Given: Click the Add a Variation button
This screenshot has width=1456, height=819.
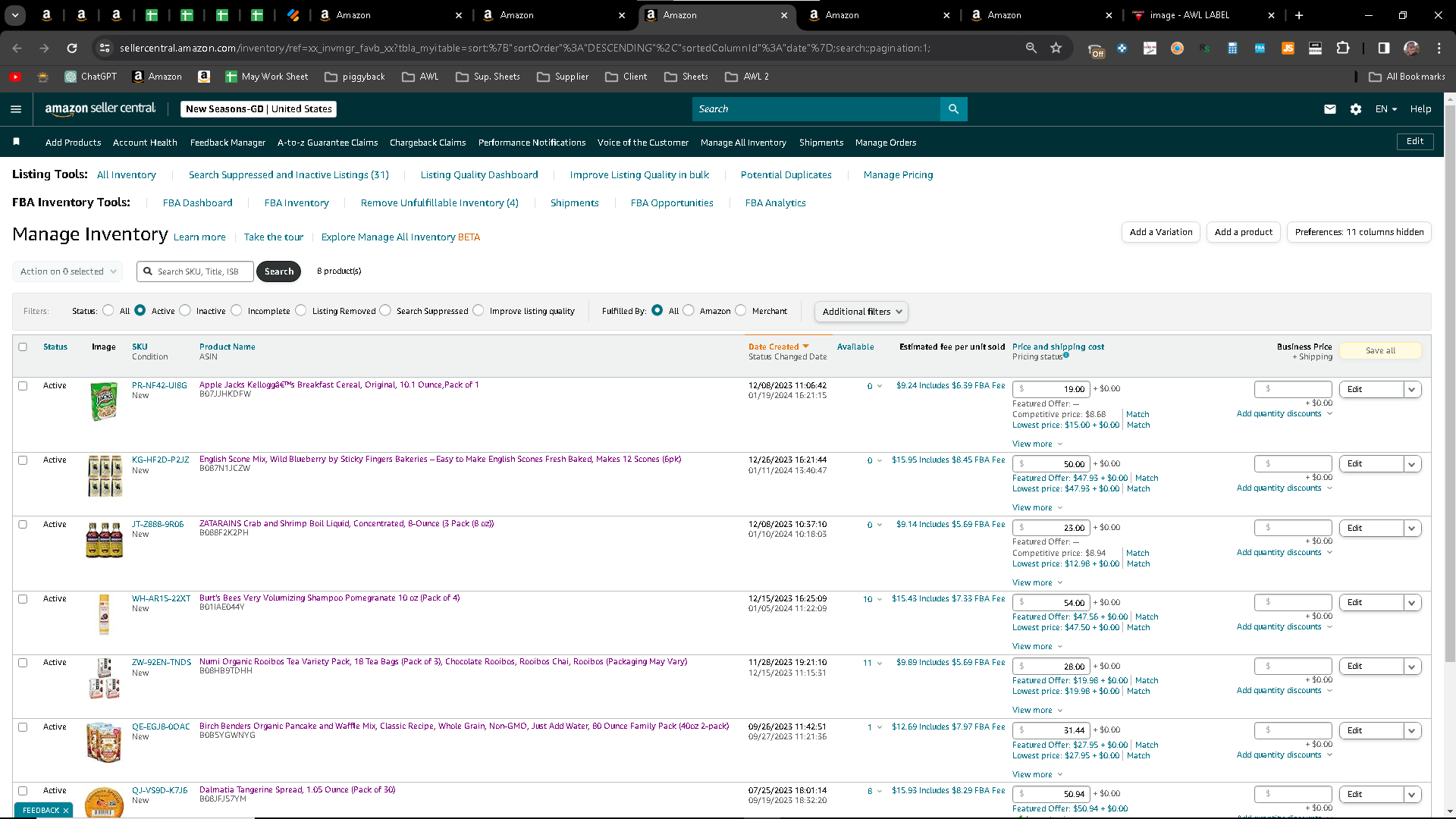Looking at the screenshot, I should point(1161,232).
